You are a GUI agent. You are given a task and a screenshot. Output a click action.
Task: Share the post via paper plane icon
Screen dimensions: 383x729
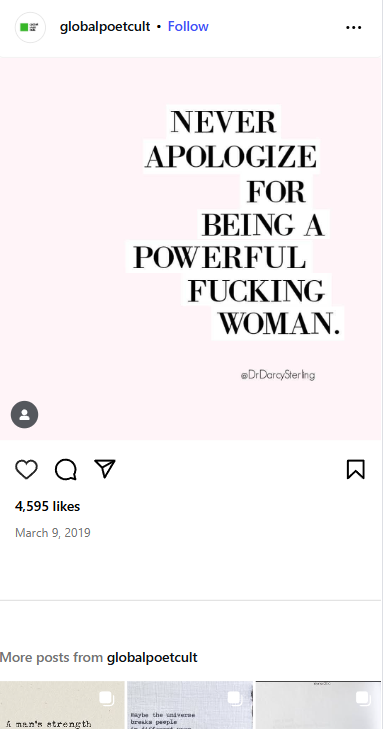coord(105,469)
